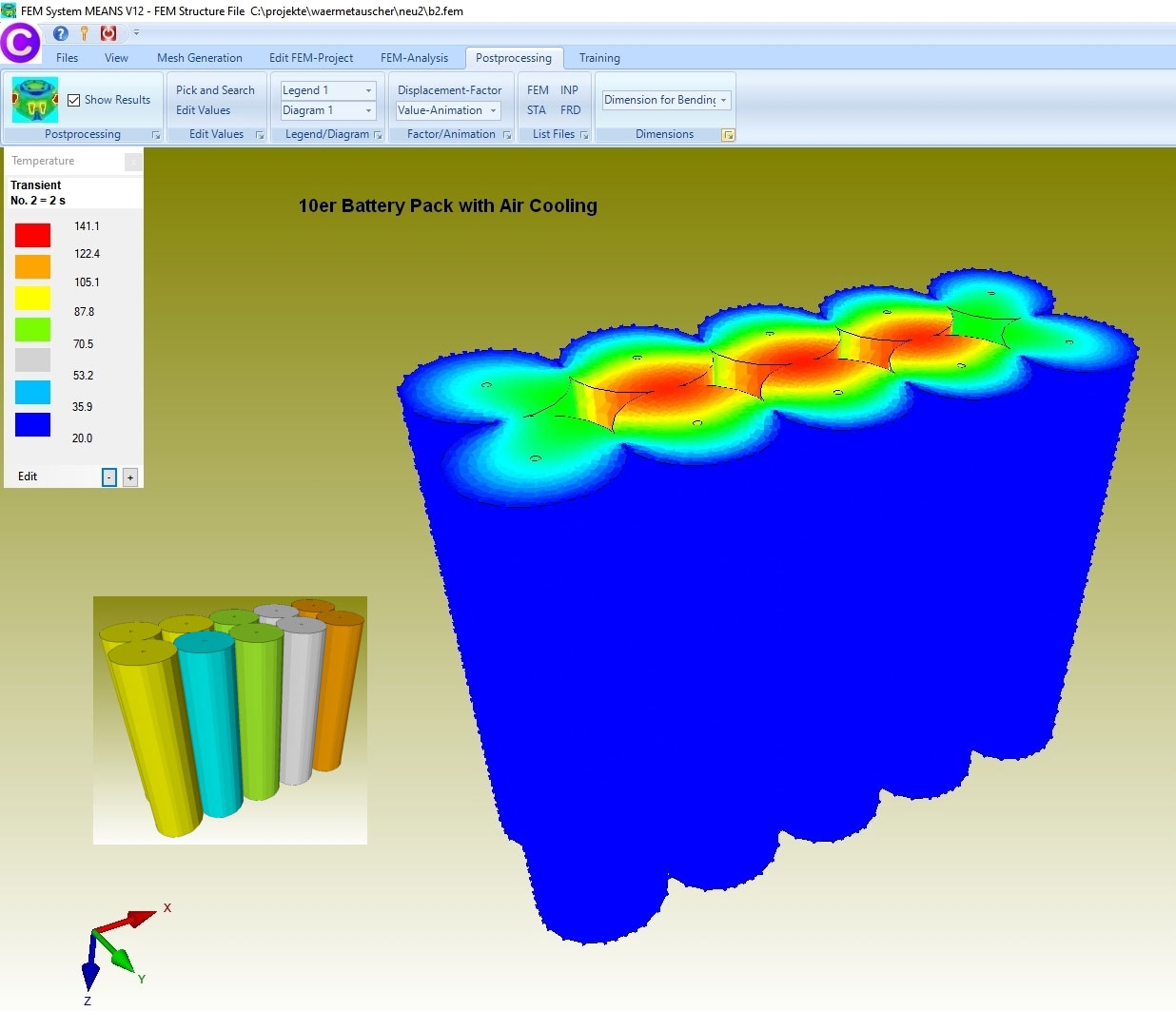Click the blue help question mark icon
Image resolution: width=1176 pixels, height=1011 pixels.
pos(61,33)
